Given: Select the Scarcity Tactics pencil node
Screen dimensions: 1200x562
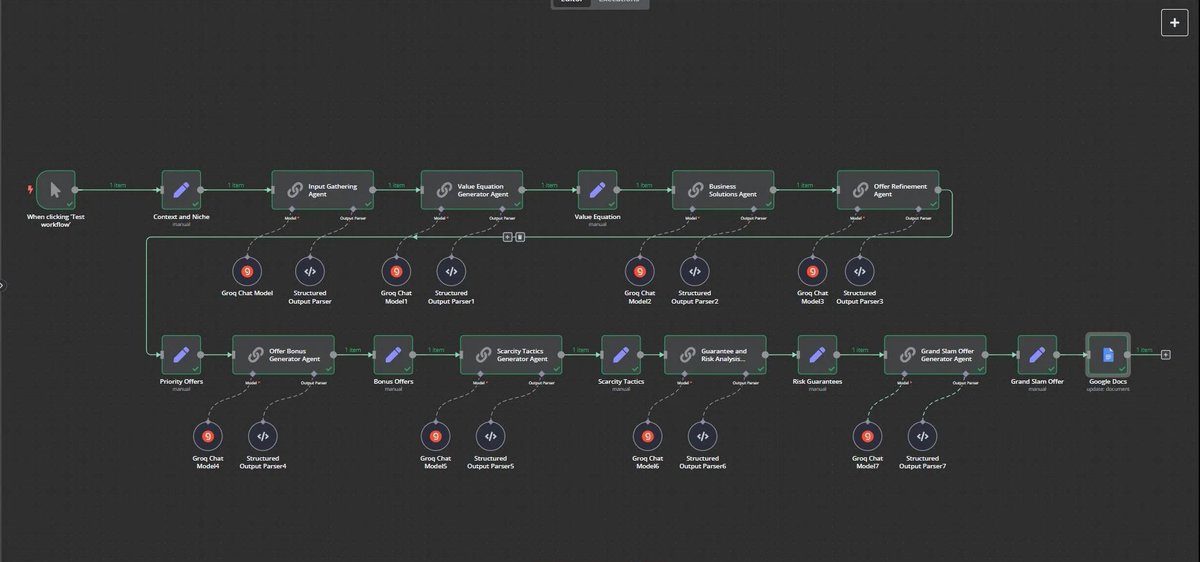Looking at the screenshot, I should click(x=621, y=354).
